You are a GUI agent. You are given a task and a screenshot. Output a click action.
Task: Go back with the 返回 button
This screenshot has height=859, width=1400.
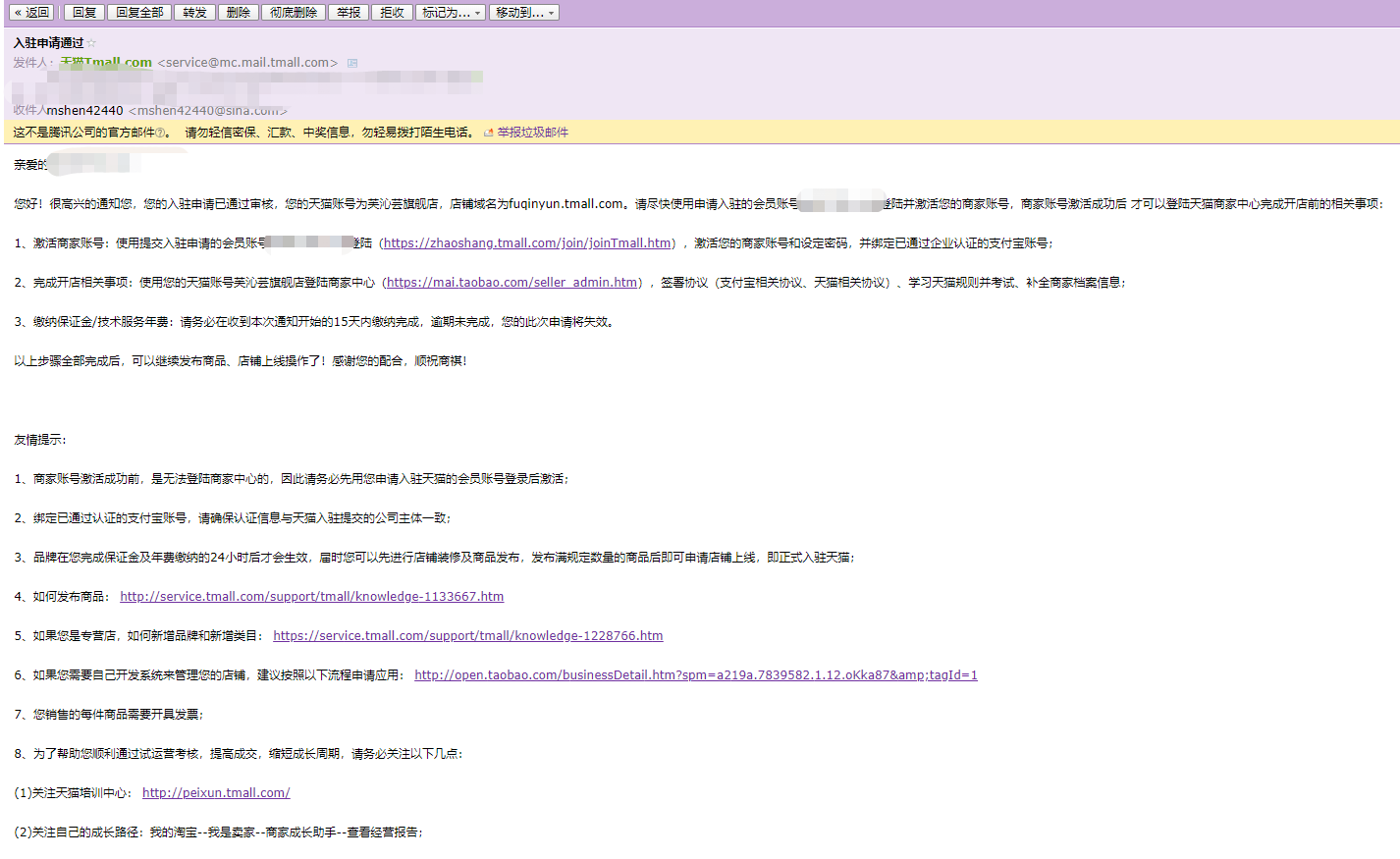tap(31, 13)
